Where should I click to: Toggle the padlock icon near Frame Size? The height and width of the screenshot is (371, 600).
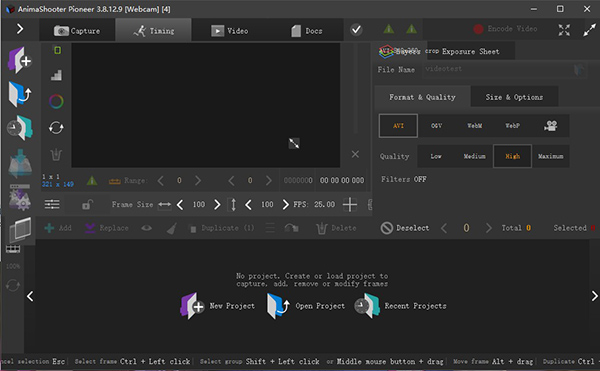(87, 205)
